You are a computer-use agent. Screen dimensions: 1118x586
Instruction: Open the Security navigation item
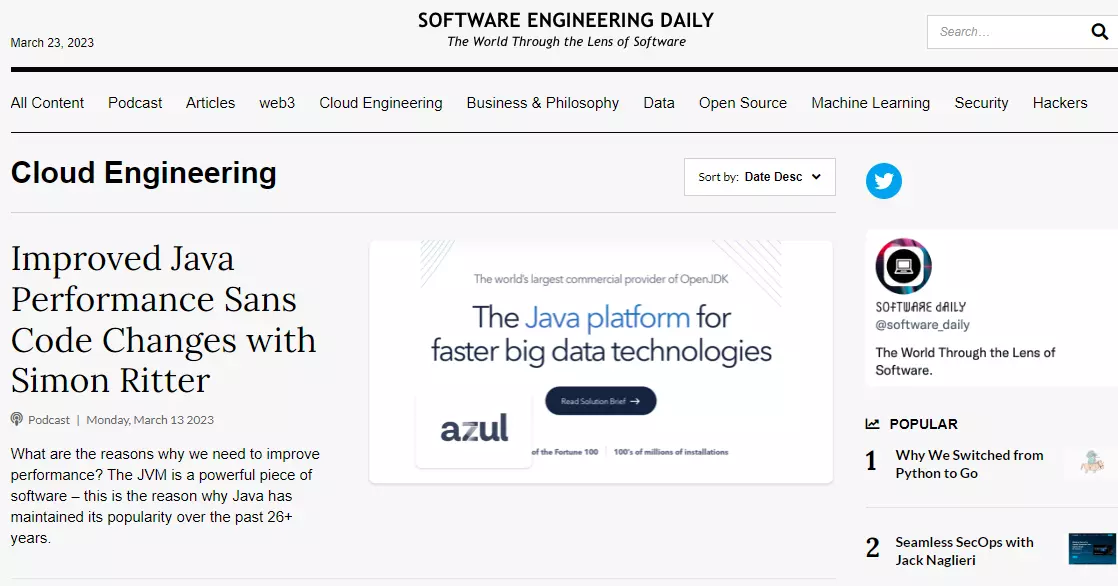coord(981,102)
